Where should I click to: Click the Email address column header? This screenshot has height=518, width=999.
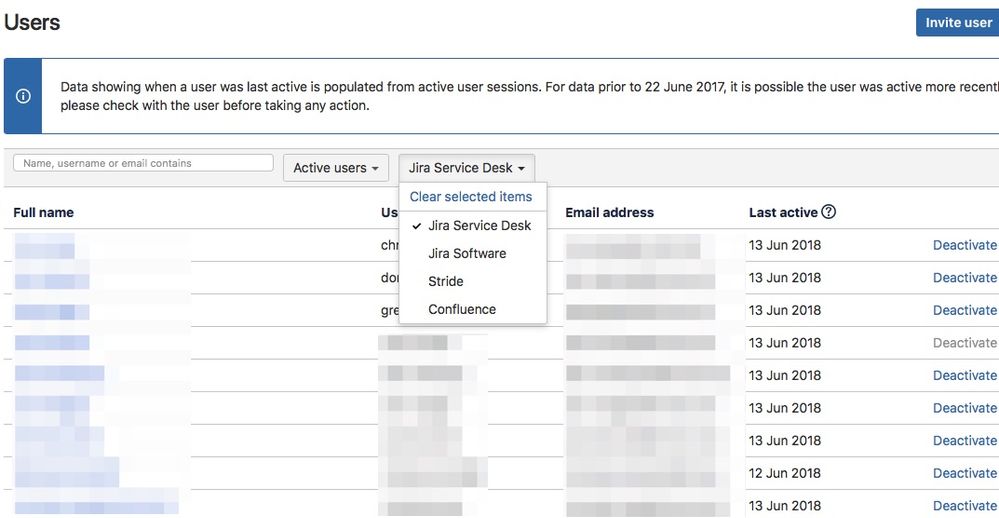pos(609,213)
